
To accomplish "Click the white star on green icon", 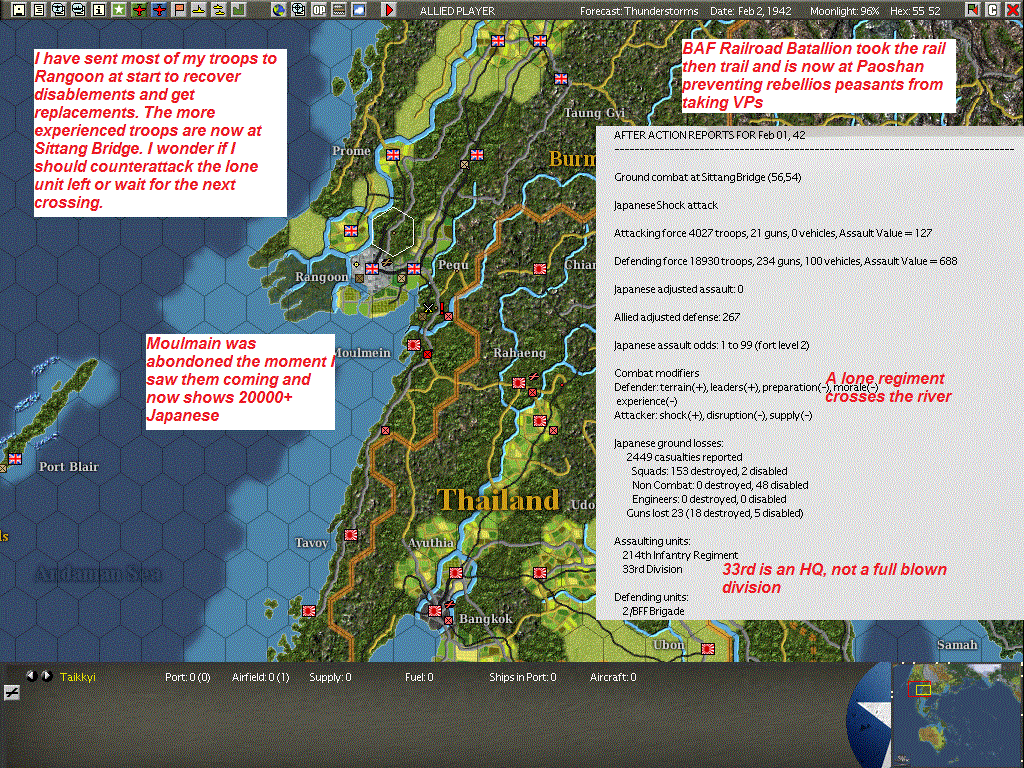I will (x=119, y=9).
